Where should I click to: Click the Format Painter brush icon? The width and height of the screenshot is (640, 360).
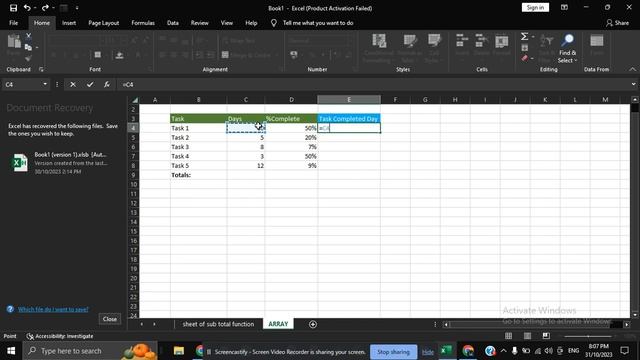(28, 59)
